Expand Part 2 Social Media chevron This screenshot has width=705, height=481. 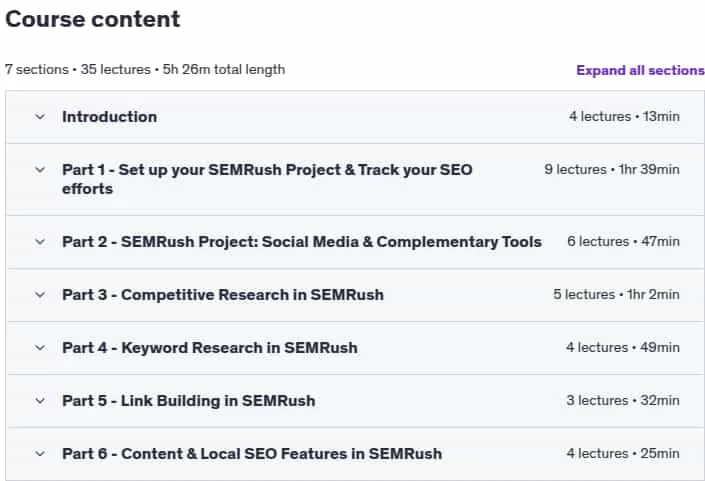coord(40,242)
